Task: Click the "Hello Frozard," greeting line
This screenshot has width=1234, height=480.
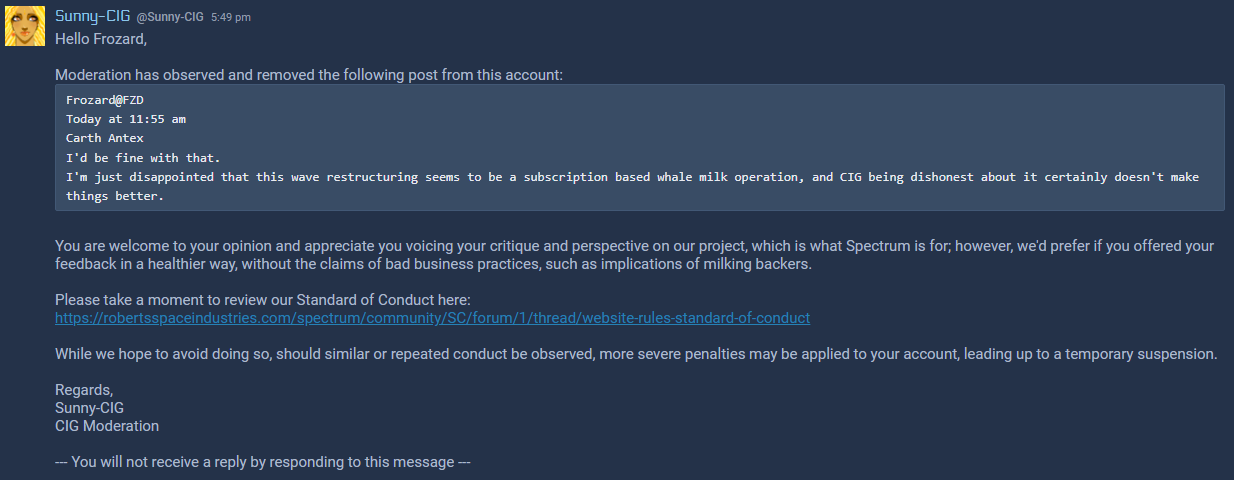Action: coord(101,39)
